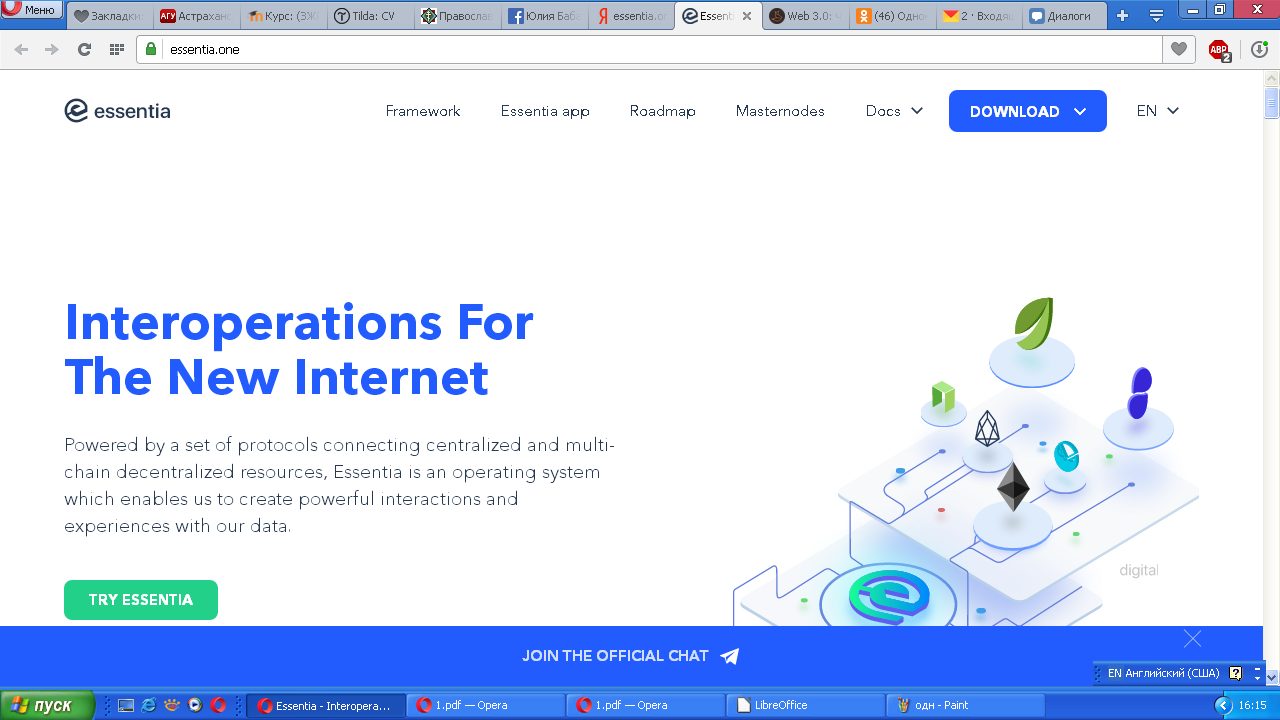The width and height of the screenshot is (1280, 720).
Task: Switch to the Входящие mail tab
Action: point(979,16)
